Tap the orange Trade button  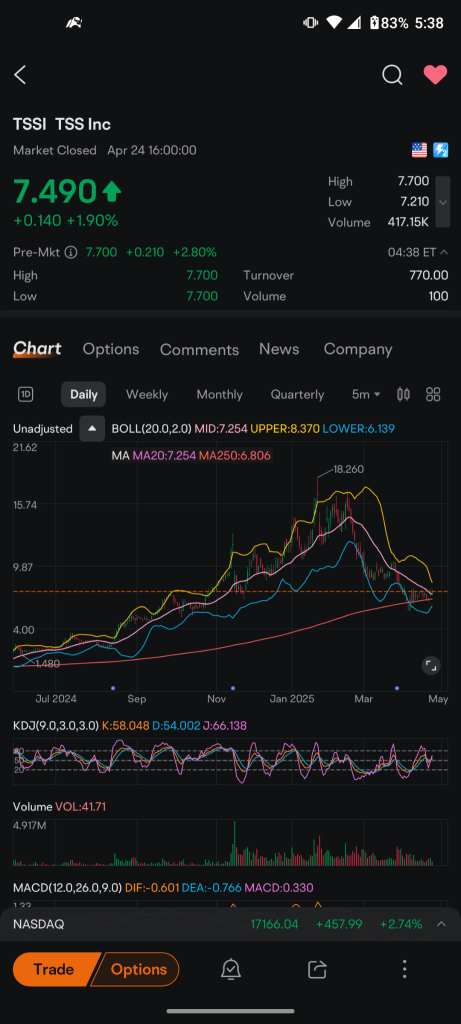tap(55, 969)
